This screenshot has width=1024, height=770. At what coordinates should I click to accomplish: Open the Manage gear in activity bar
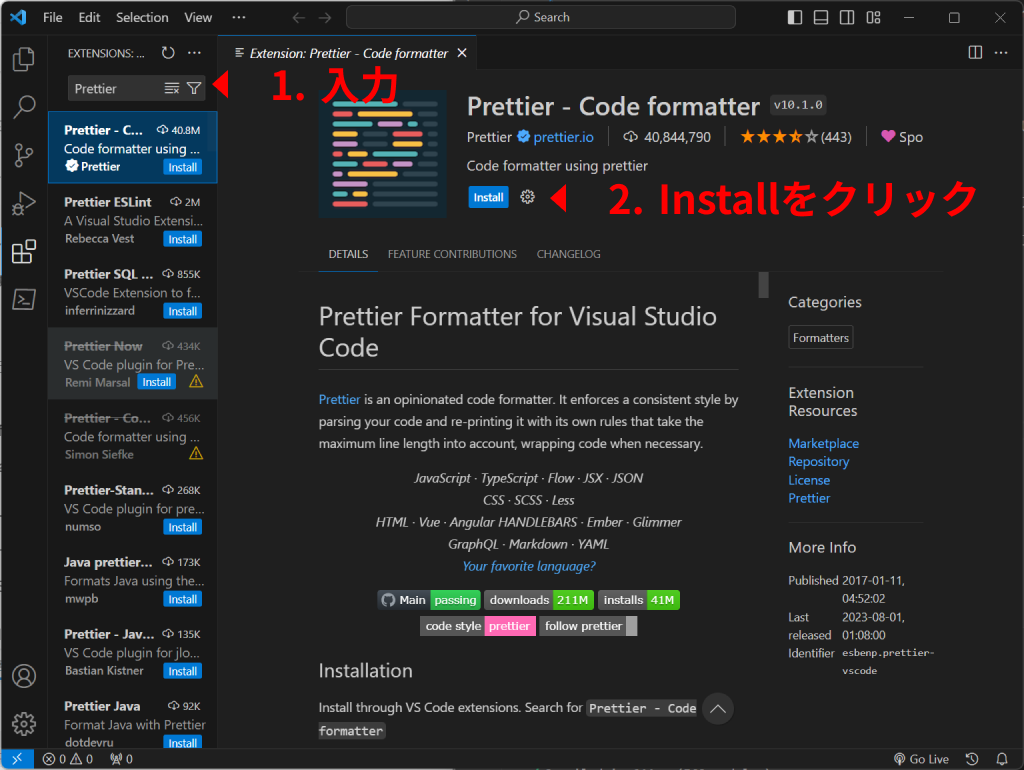[x=24, y=724]
